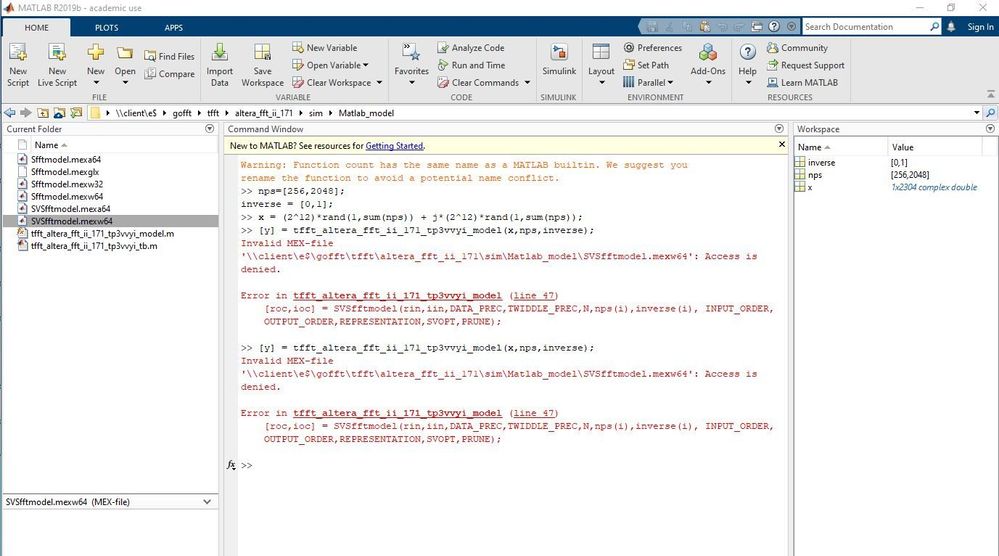999x556 pixels.
Task: Click Browse for folder icon
Action: click(x=59, y=113)
